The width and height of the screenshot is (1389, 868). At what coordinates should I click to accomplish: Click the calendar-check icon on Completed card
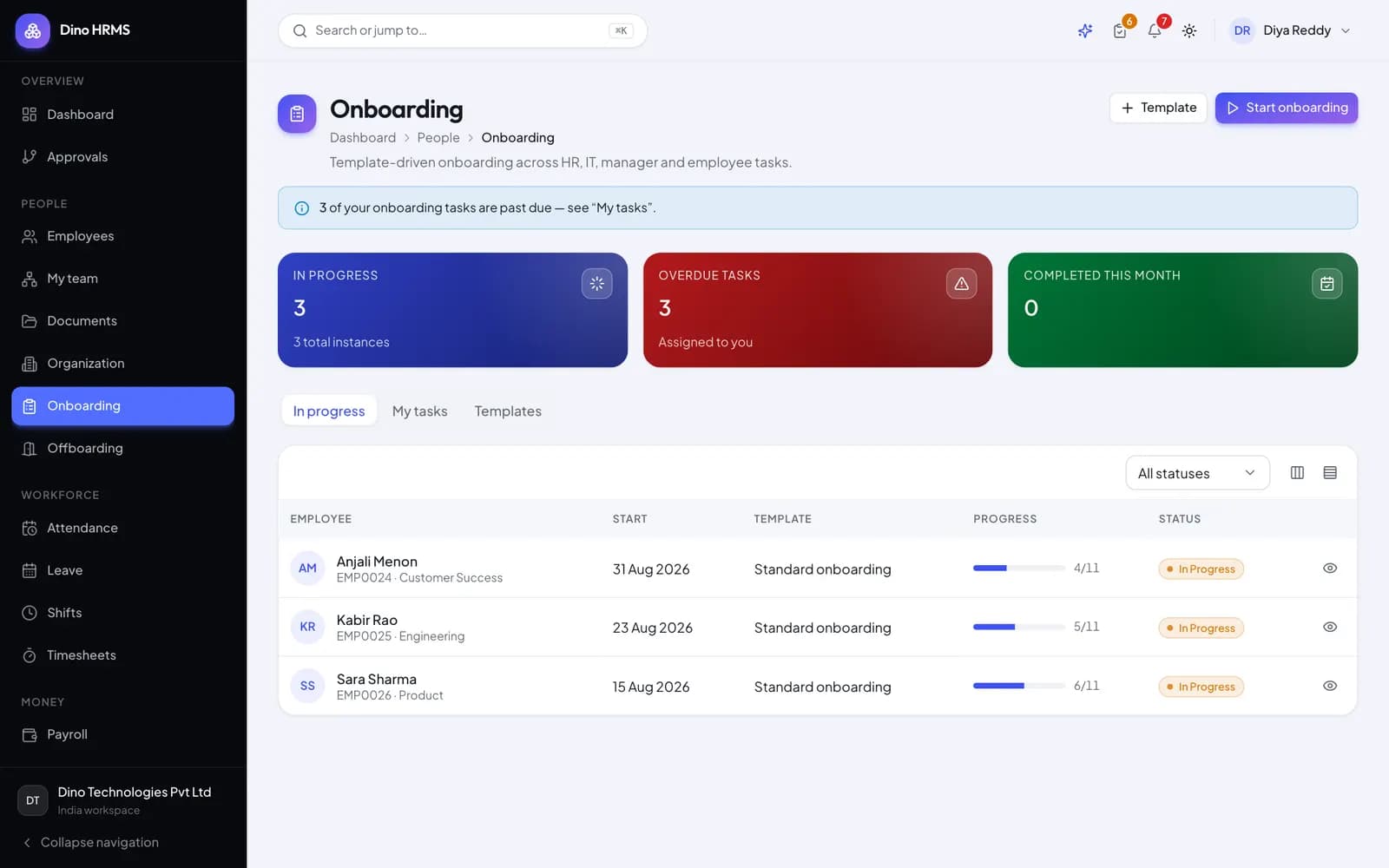tap(1326, 283)
